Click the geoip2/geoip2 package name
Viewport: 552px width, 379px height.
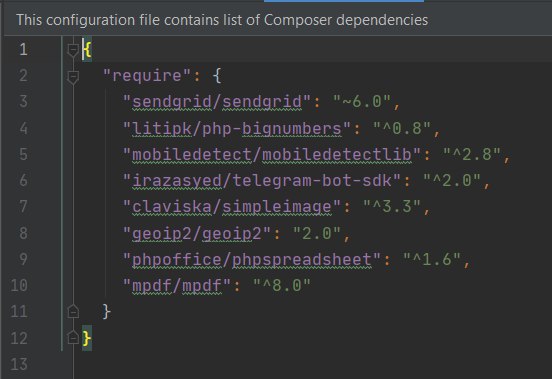pos(196,233)
